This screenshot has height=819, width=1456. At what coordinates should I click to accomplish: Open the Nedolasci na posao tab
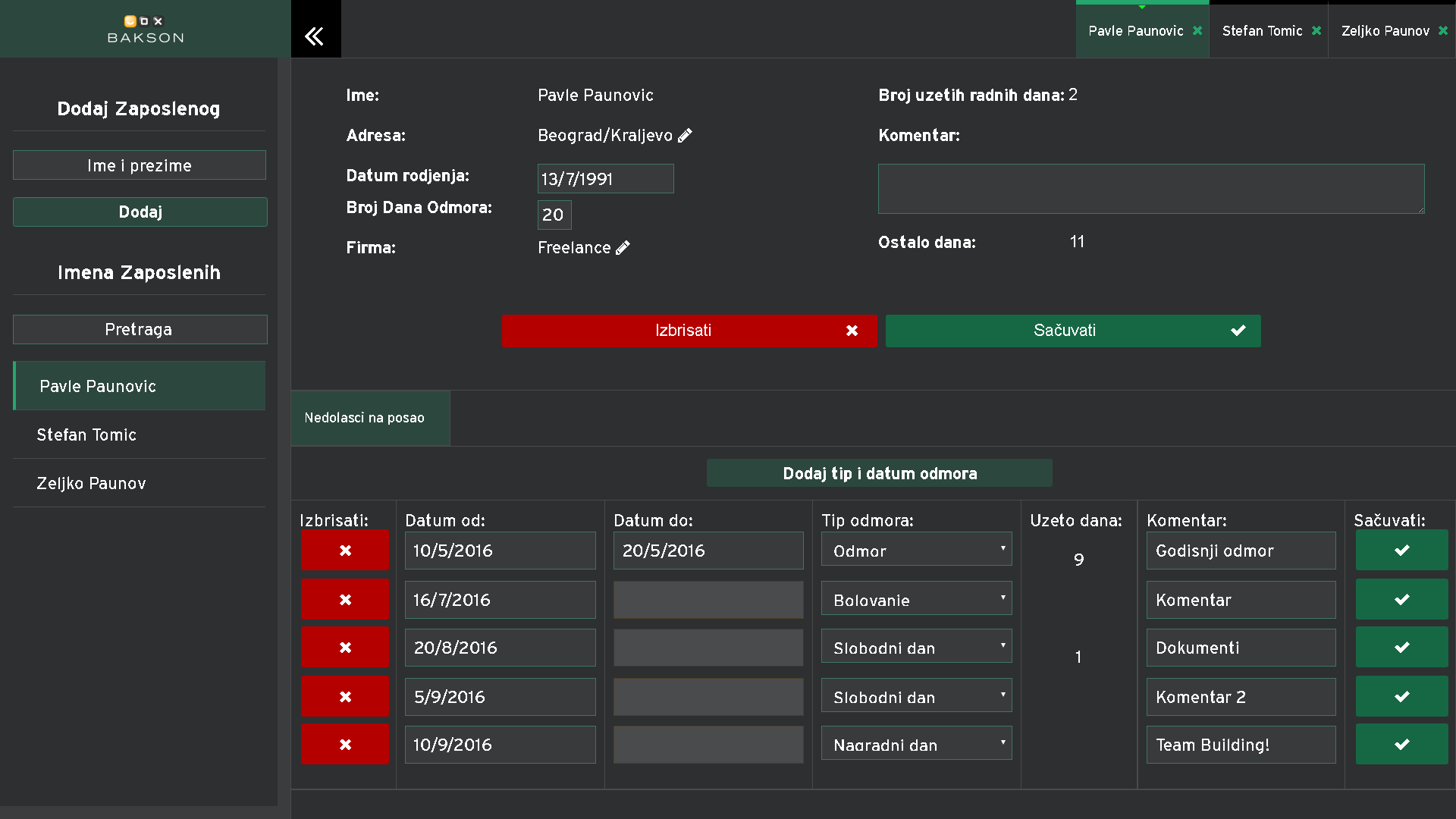(371, 418)
